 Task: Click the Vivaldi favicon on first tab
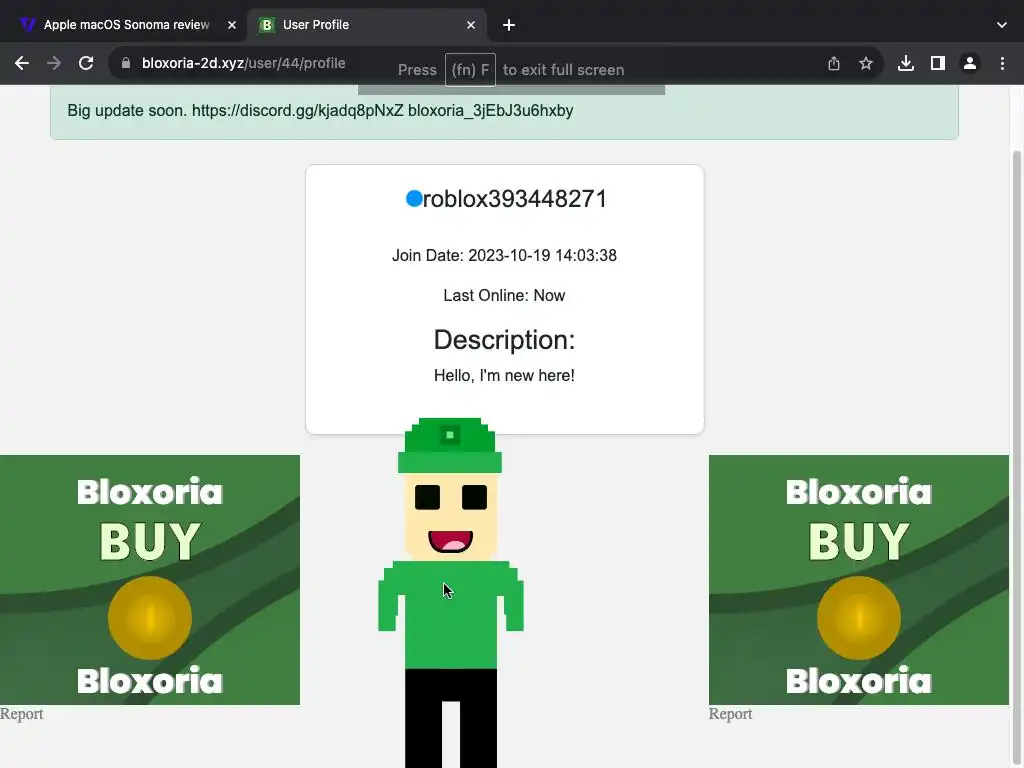(27, 25)
